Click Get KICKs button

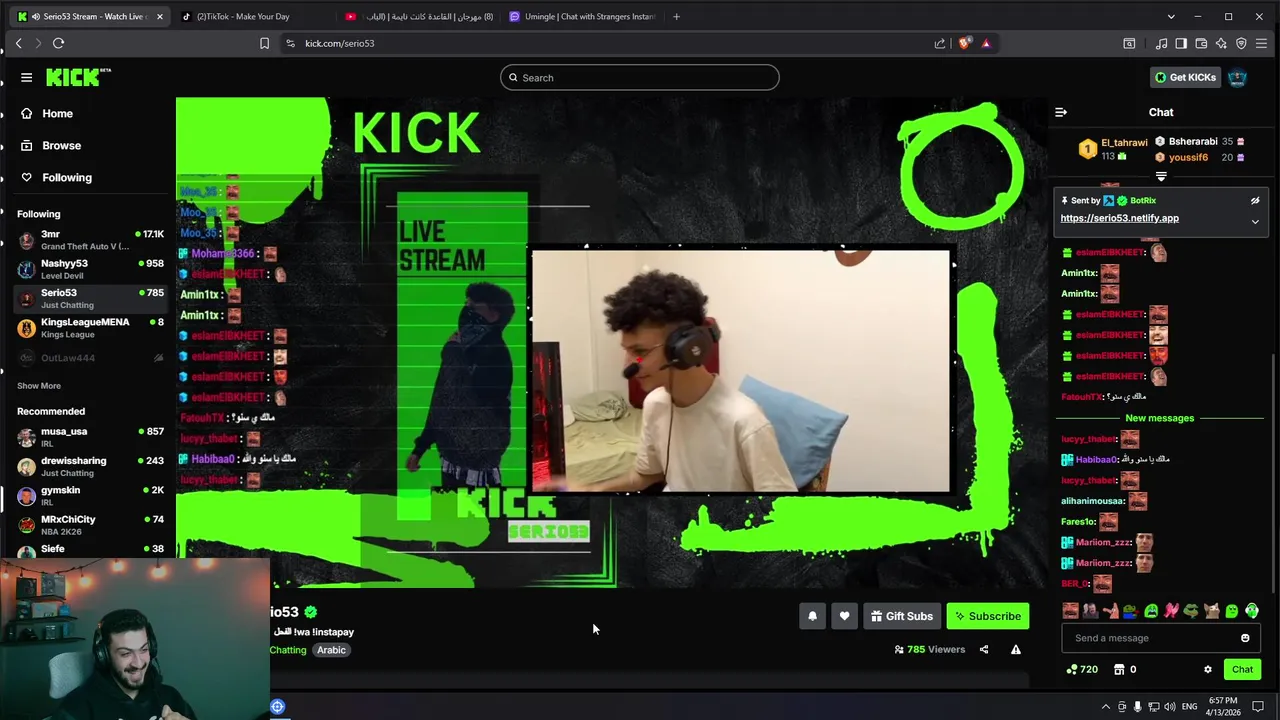point(1185,78)
